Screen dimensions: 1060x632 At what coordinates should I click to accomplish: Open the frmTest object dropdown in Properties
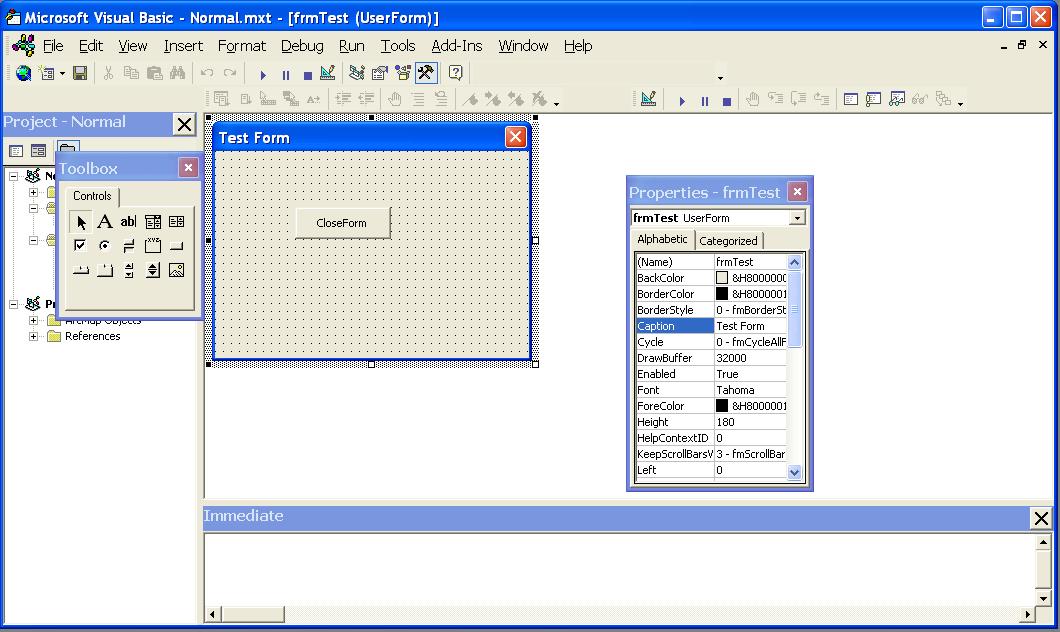(x=798, y=218)
